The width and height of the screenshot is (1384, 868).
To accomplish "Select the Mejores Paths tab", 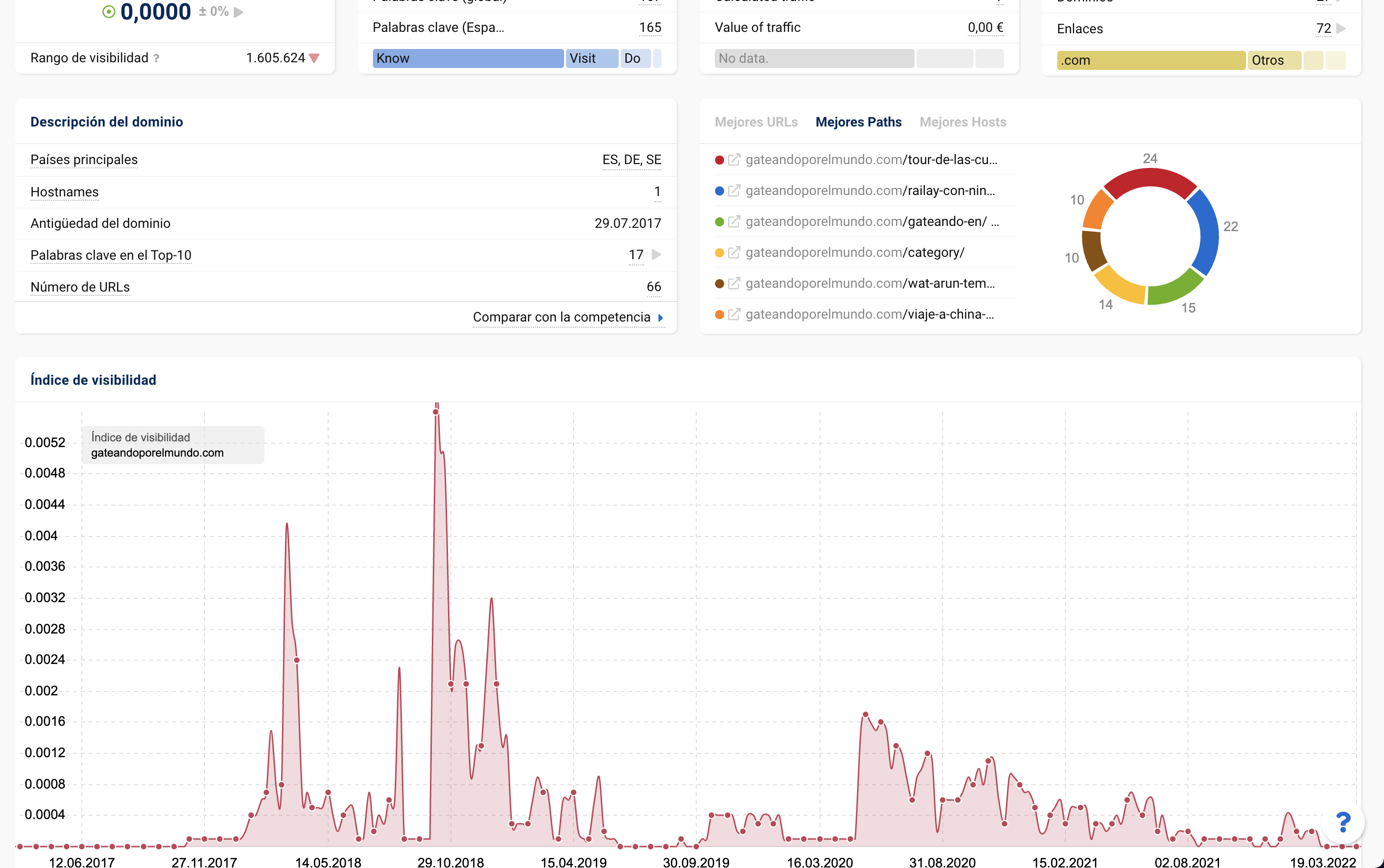I will pos(858,122).
